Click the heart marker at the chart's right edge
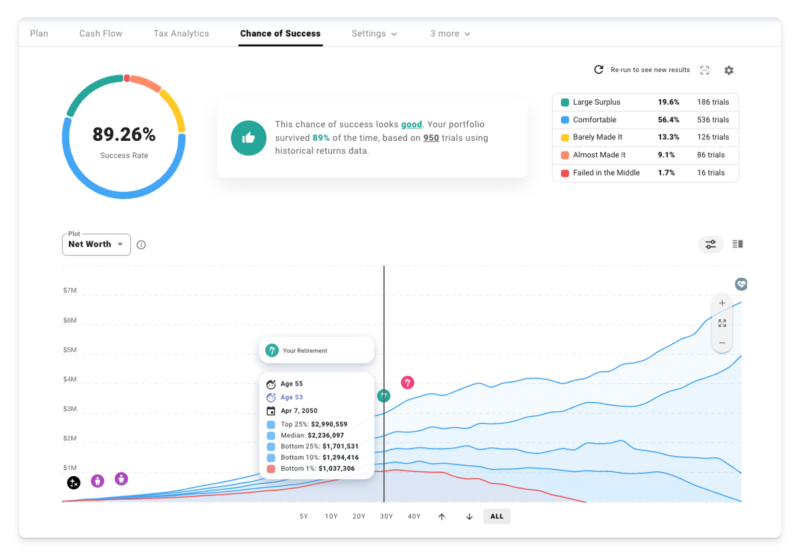Image resolution: width=800 pixels, height=555 pixels. pos(741,285)
